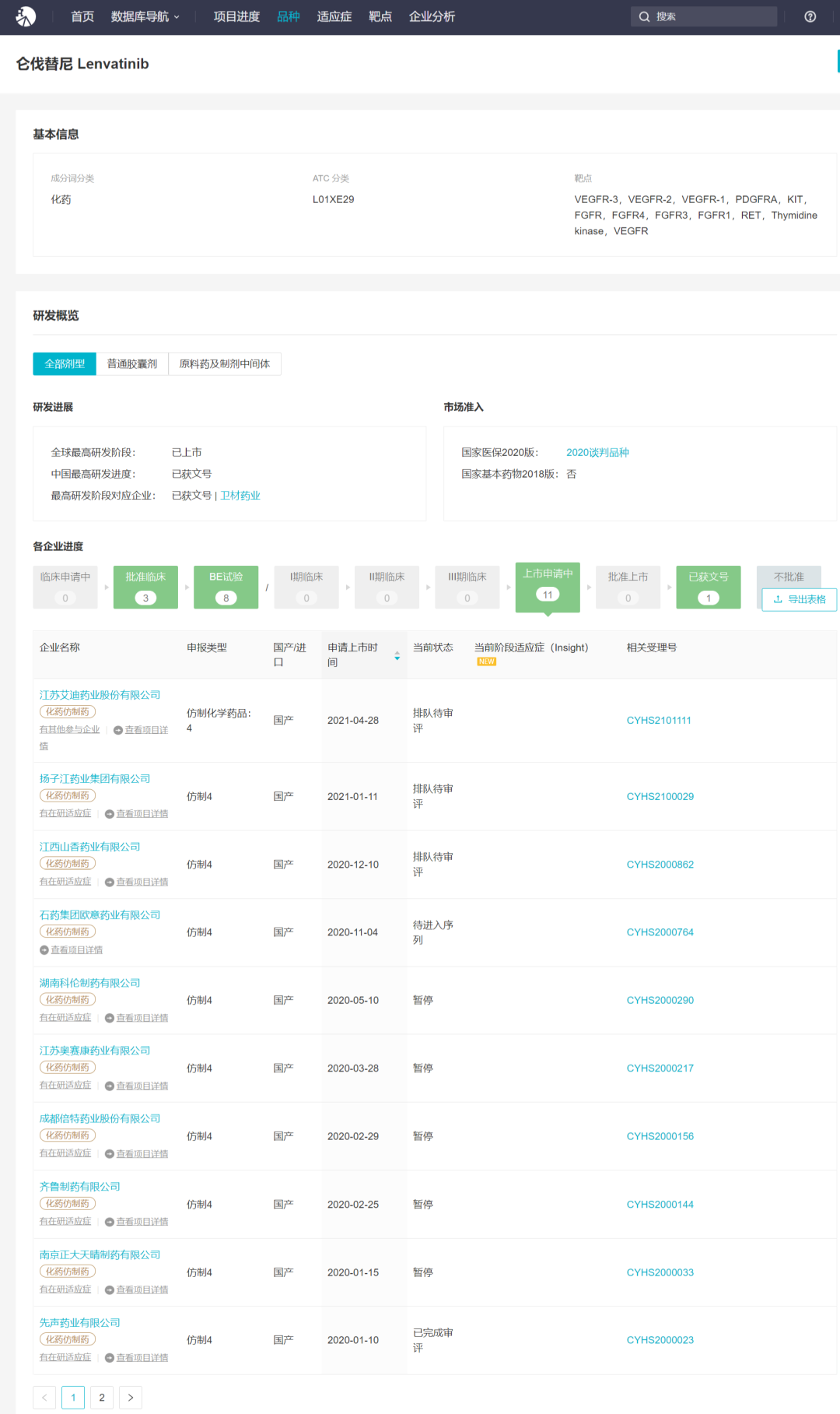This screenshot has width=840, height=1414.
Task: Open acceptance number CYHS2000862
Action: [660, 865]
